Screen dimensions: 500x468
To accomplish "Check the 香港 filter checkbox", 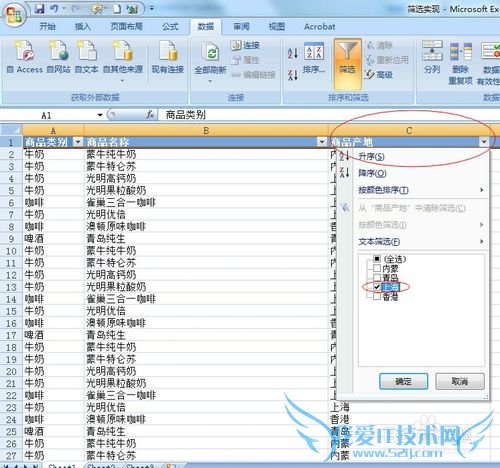I will click(377, 296).
